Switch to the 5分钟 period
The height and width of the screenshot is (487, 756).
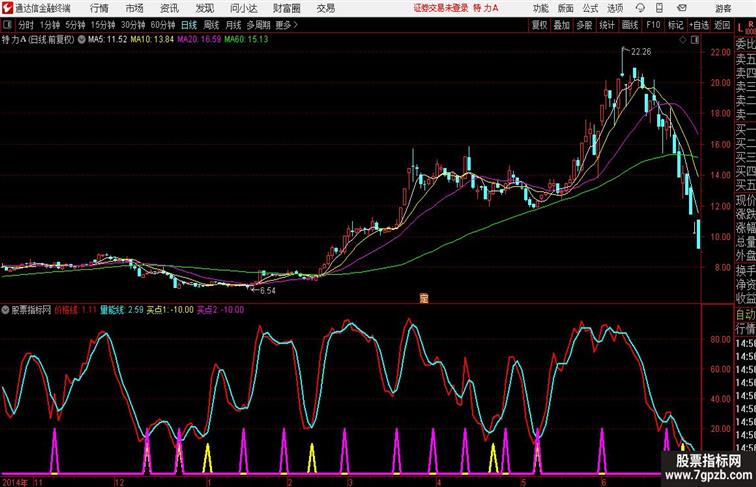(x=75, y=25)
